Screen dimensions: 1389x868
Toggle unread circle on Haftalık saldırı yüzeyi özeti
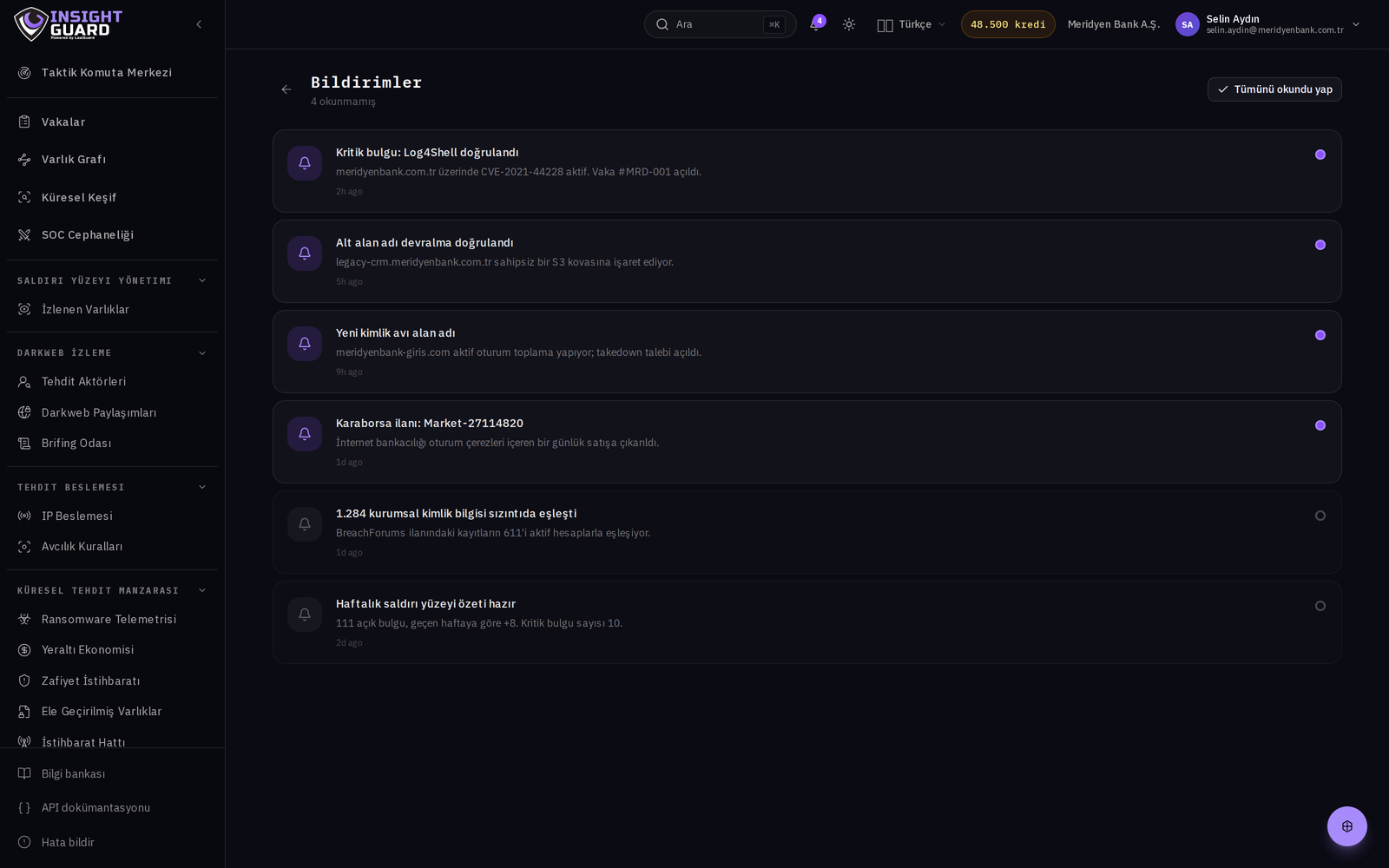(1320, 606)
